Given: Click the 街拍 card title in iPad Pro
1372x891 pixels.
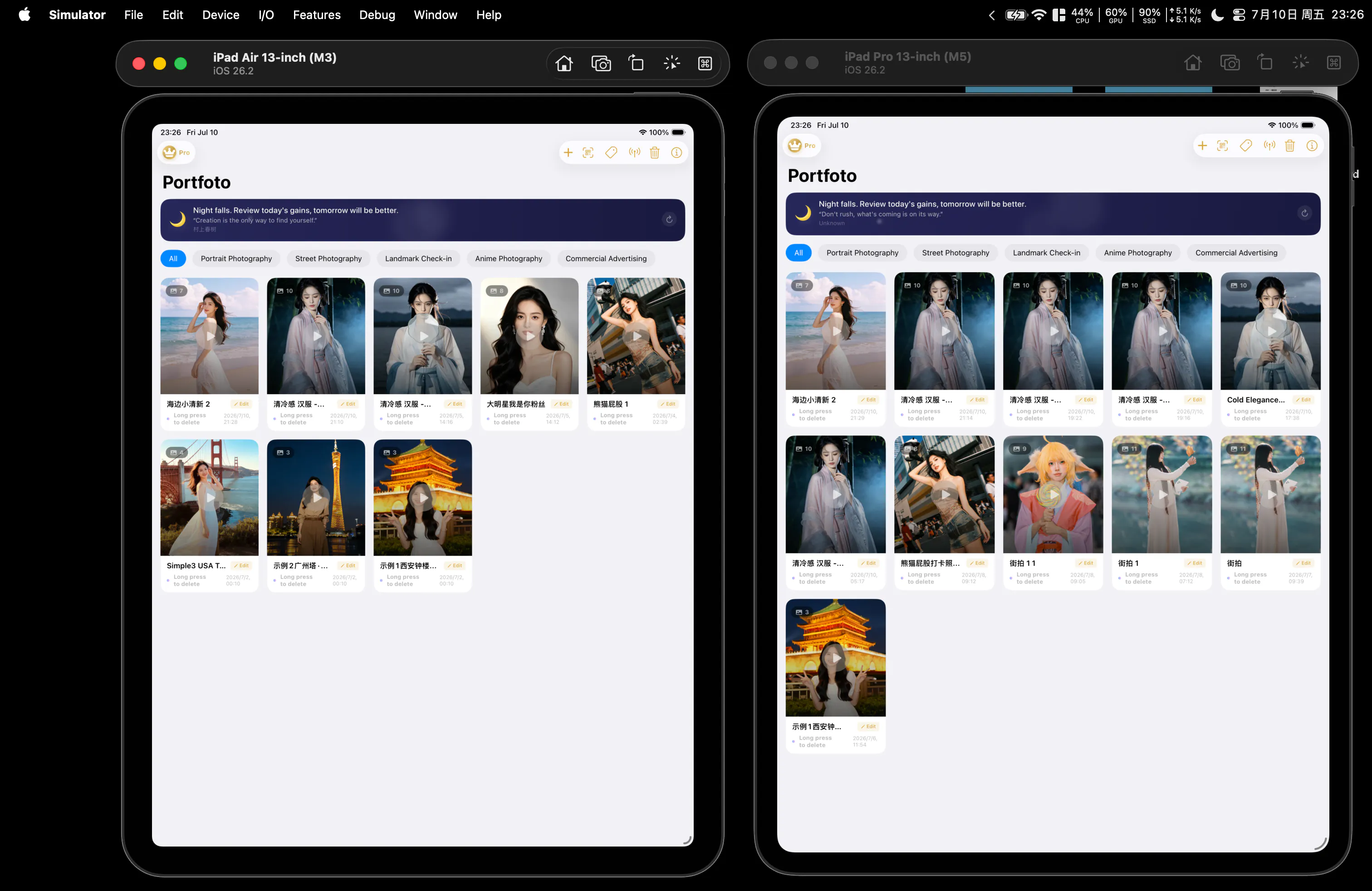Looking at the screenshot, I should [1234, 563].
